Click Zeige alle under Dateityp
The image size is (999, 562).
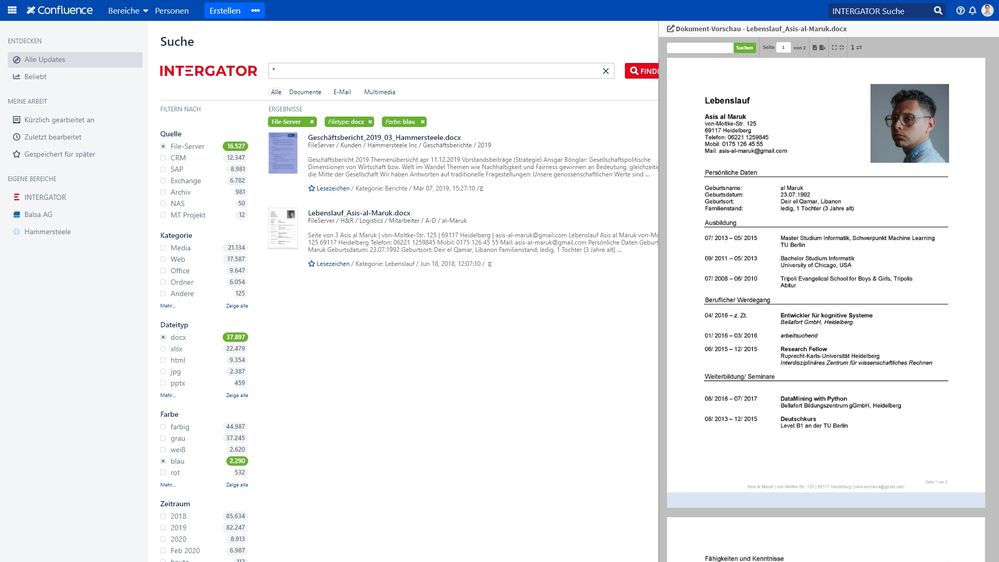pyautogui.click(x=237, y=395)
